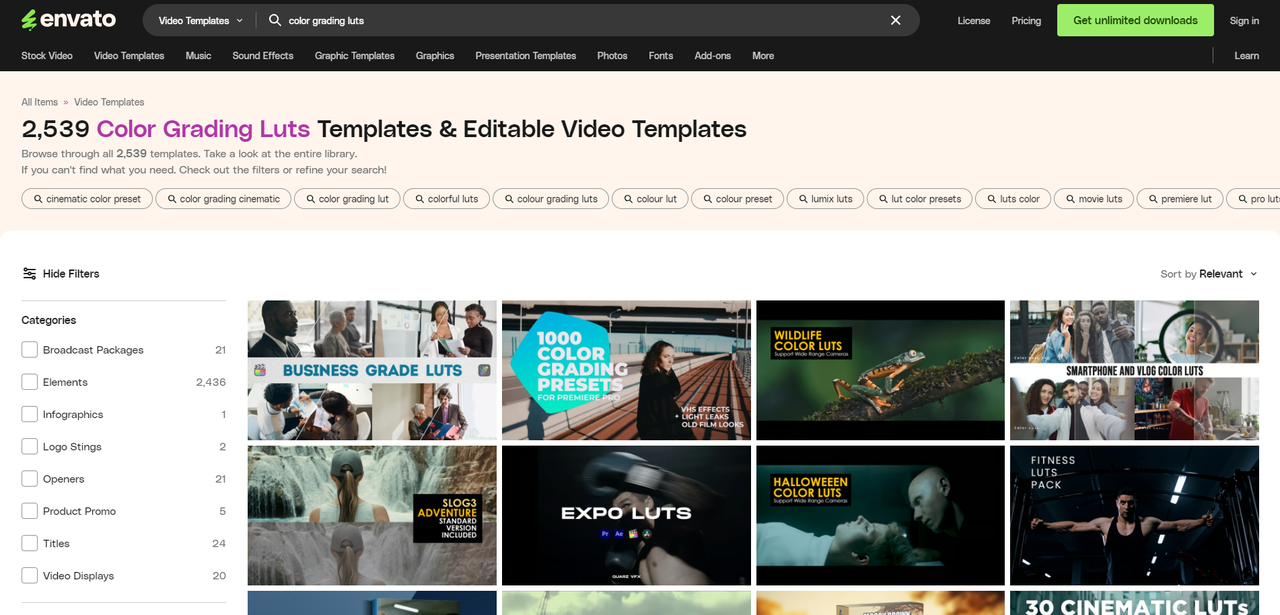Open the Music menu
Viewport: 1280px width, 615px height.
click(x=198, y=56)
